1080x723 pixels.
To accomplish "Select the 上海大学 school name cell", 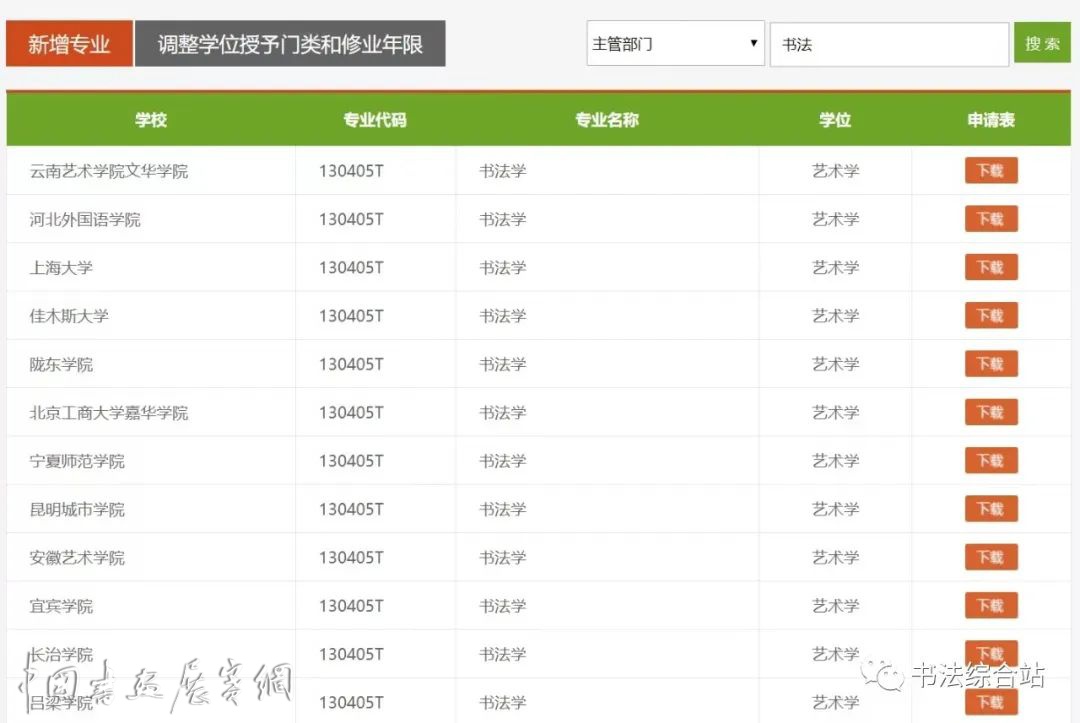I will [61, 268].
